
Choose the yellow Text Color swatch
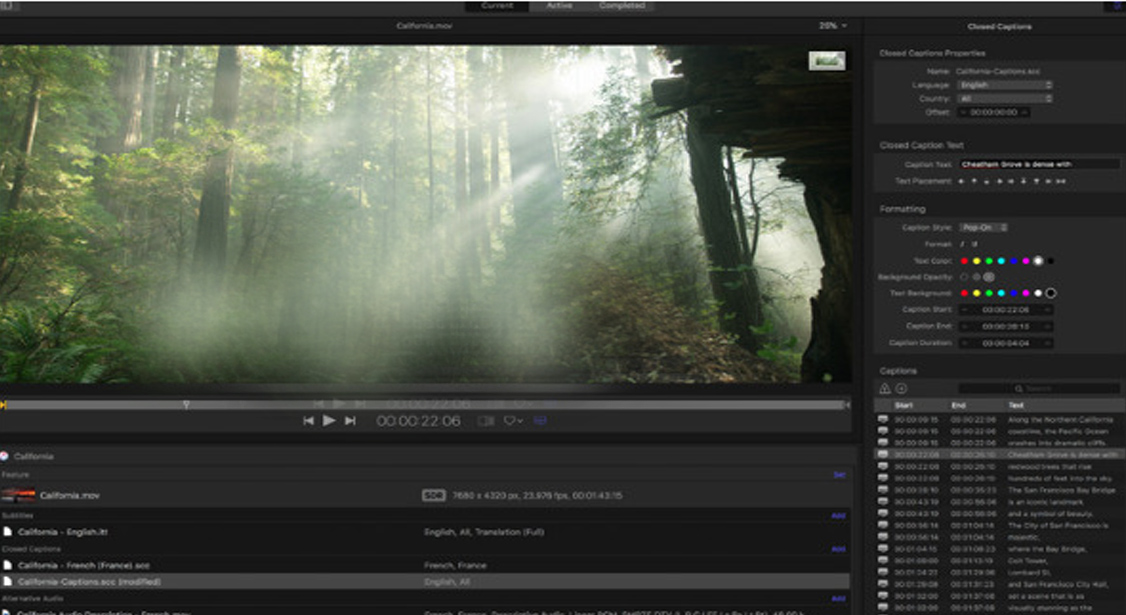click(976, 261)
